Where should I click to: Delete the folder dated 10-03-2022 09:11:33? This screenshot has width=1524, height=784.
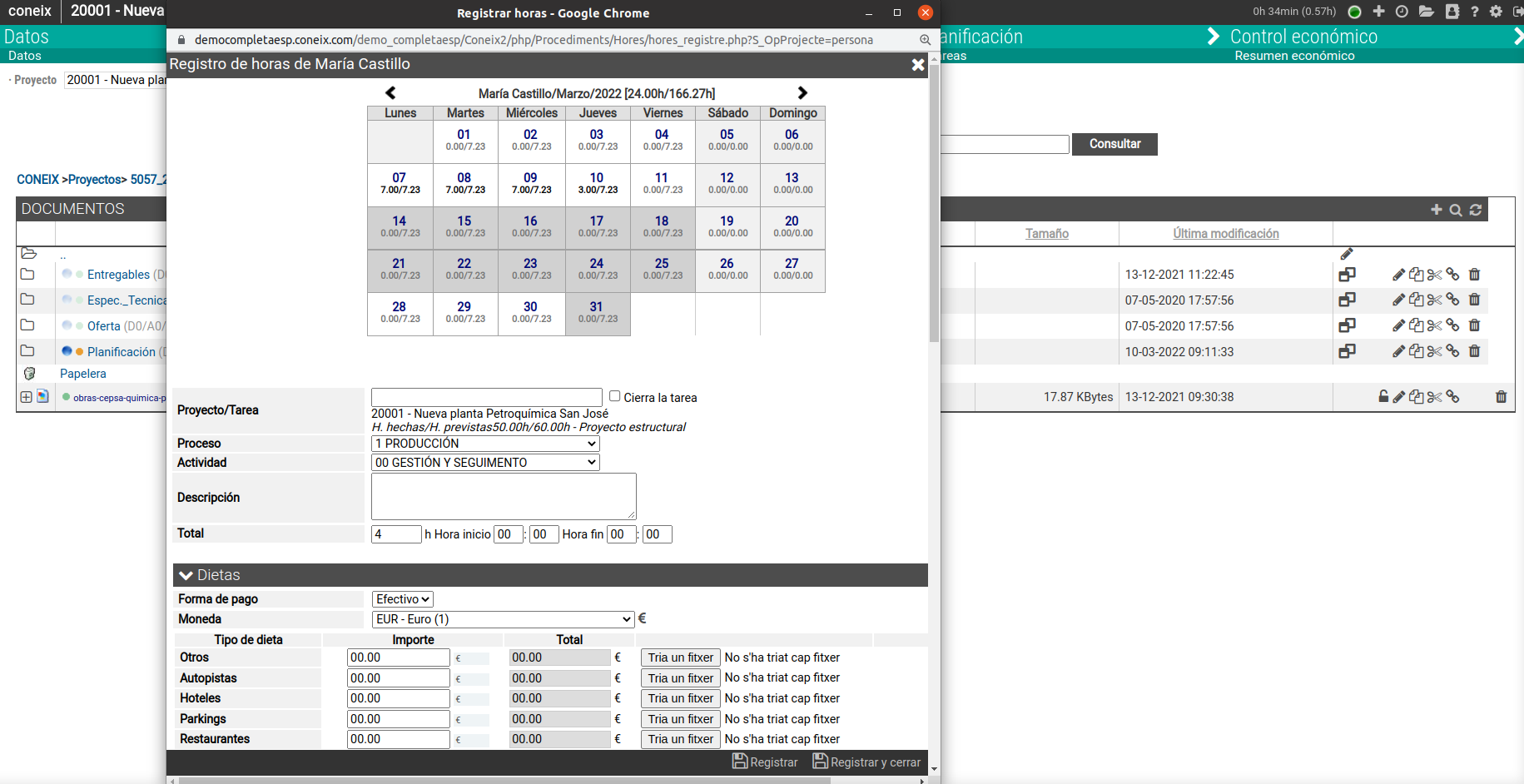point(1474,352)
